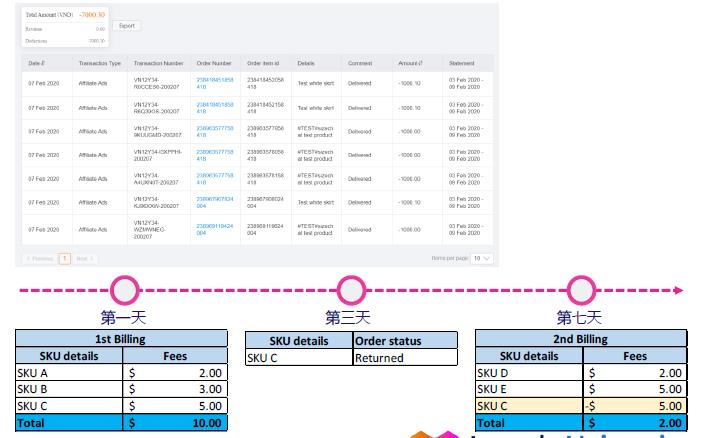Open order link 238967907824004

(x=215, y=203)
